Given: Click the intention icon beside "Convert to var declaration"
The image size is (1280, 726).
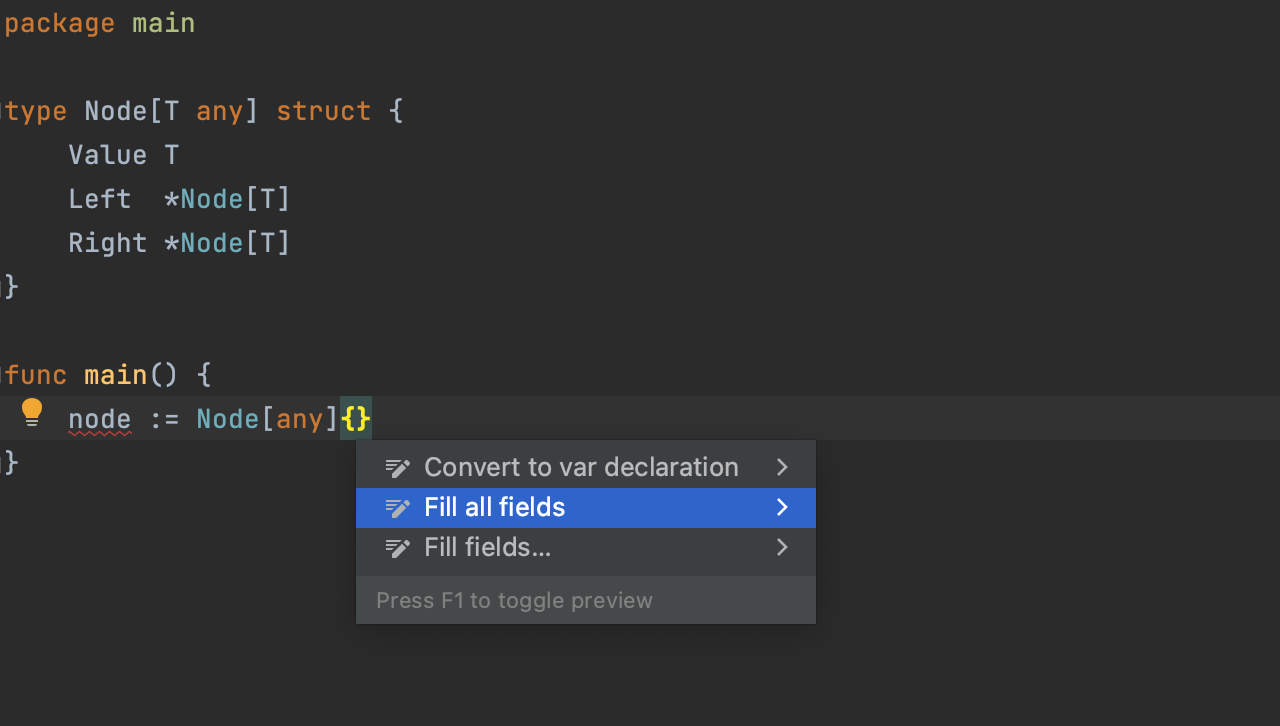Looking at the screenshot, I should tap(399, 466).
